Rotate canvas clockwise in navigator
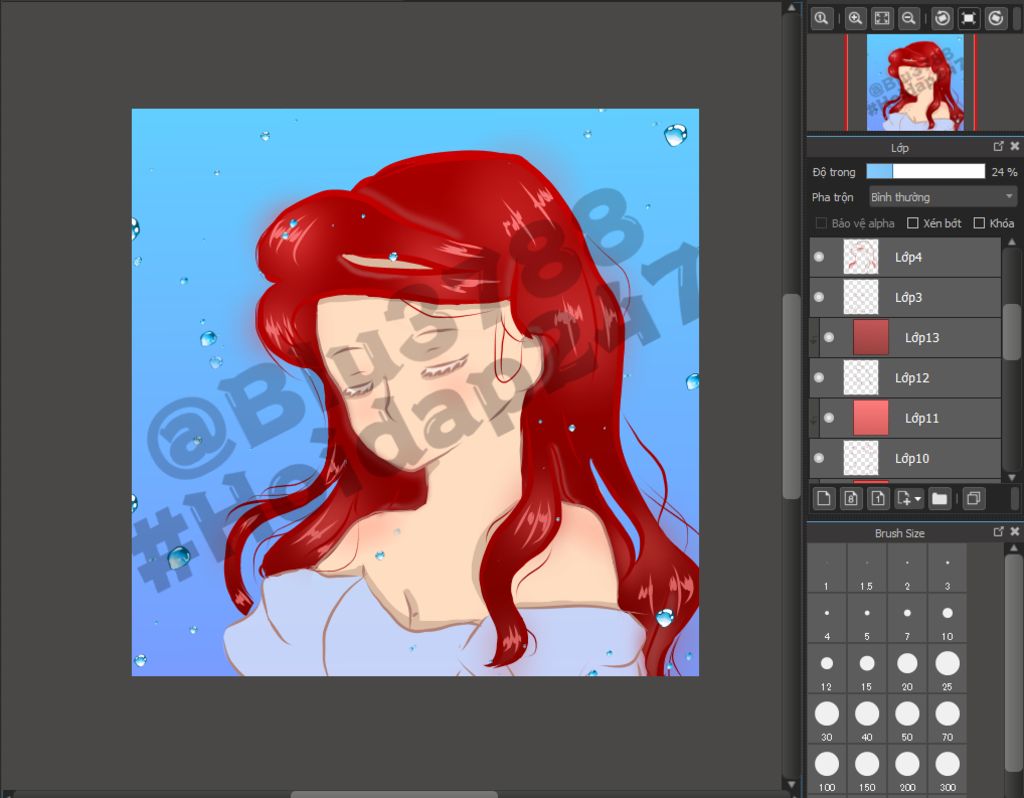This screenshot has width=1024, height=798. point(996,18)
